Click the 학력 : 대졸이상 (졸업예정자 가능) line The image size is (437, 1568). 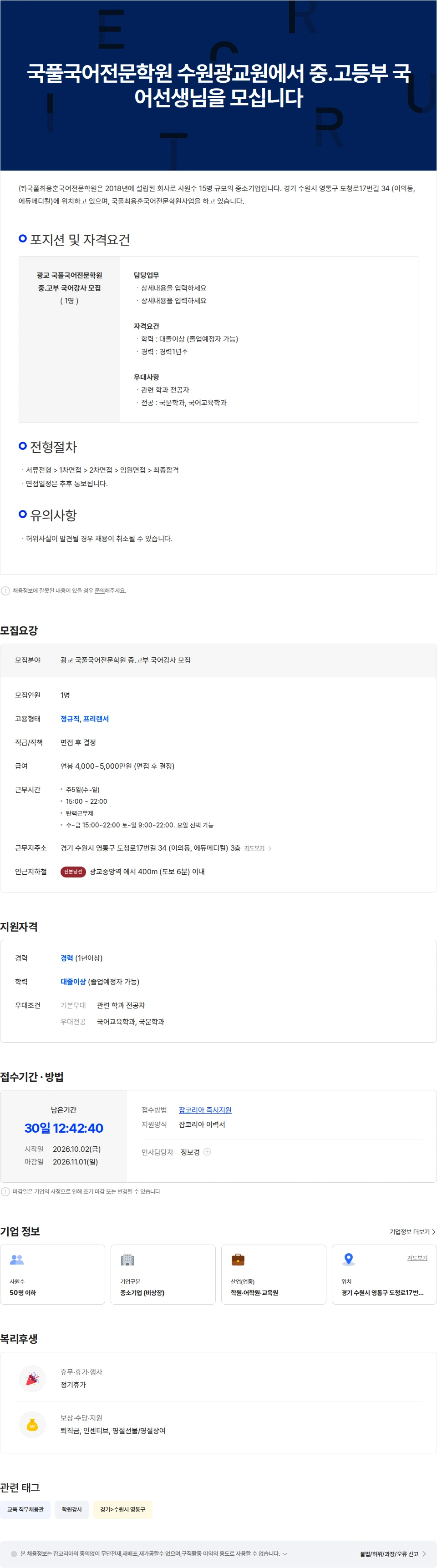pyautogui.click(x=189, y=338)
